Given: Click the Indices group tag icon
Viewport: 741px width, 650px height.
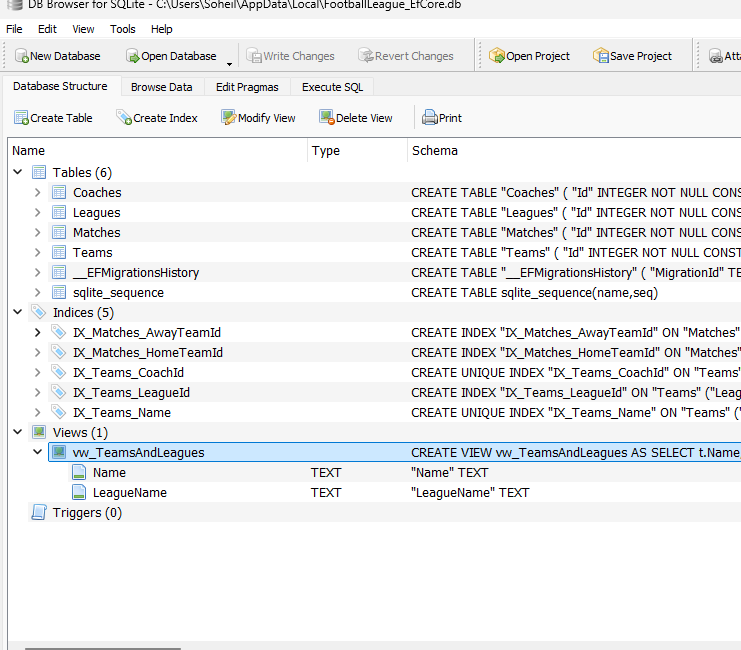Looking at the screenshot, I should [38, 312].
